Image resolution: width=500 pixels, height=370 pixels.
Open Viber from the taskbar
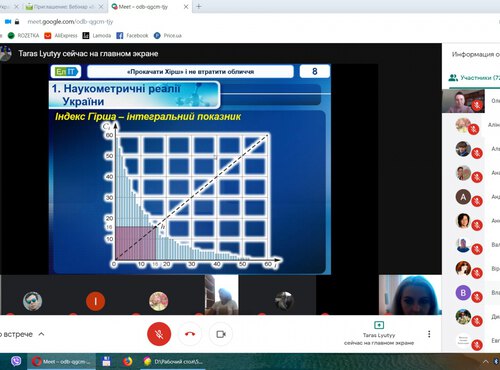(16, 361)
